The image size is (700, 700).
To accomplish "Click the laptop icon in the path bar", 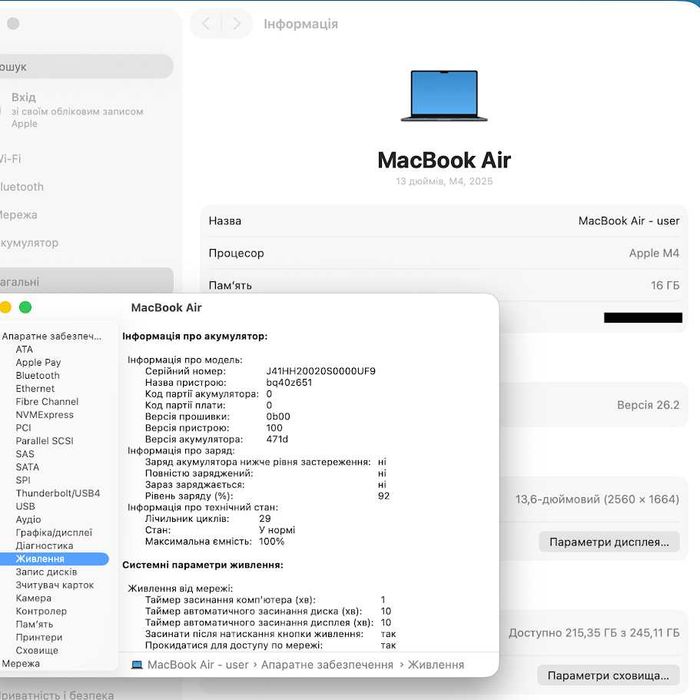I will point(137,665).
